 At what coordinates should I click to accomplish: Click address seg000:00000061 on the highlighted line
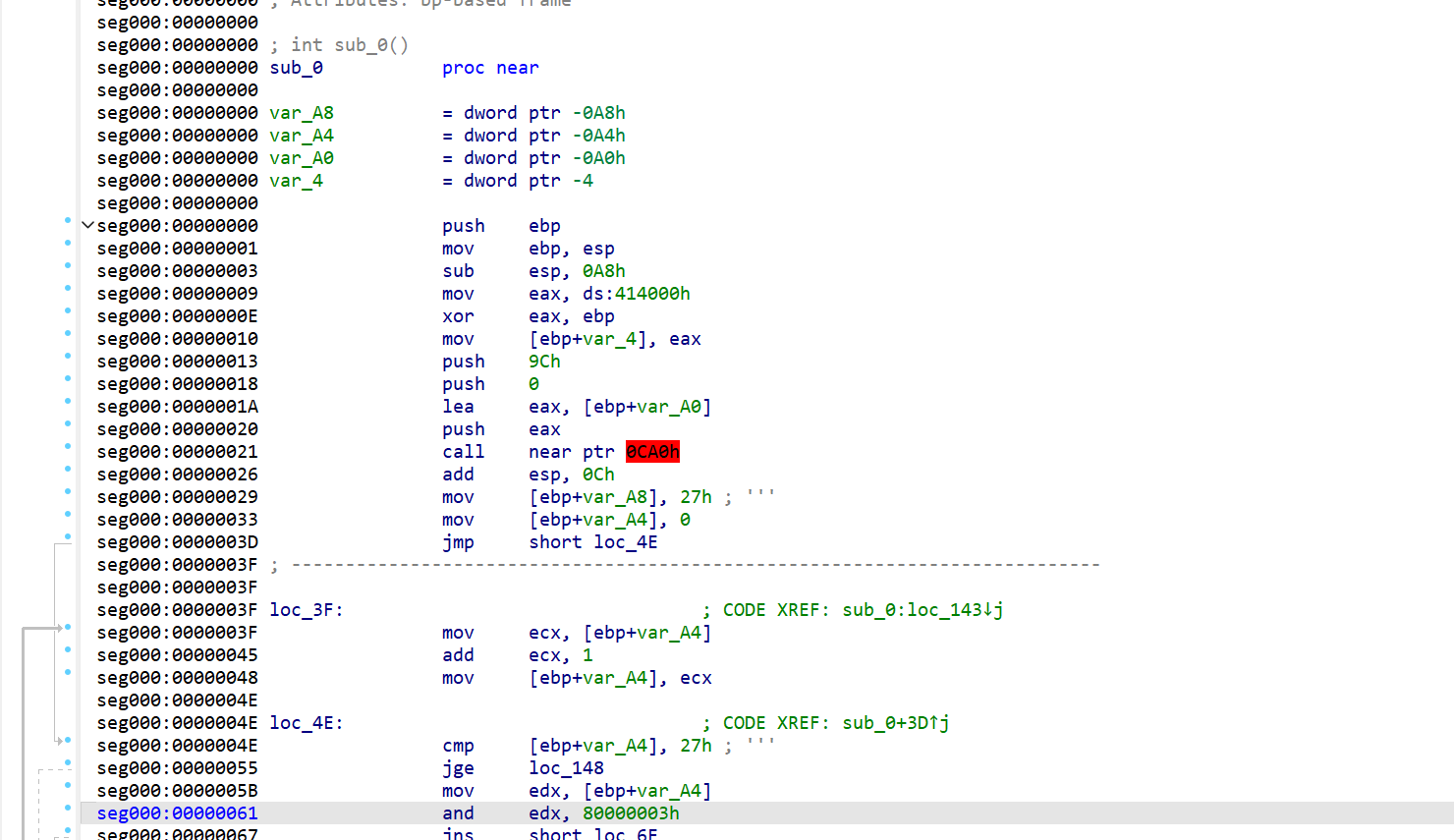point(176,812)
